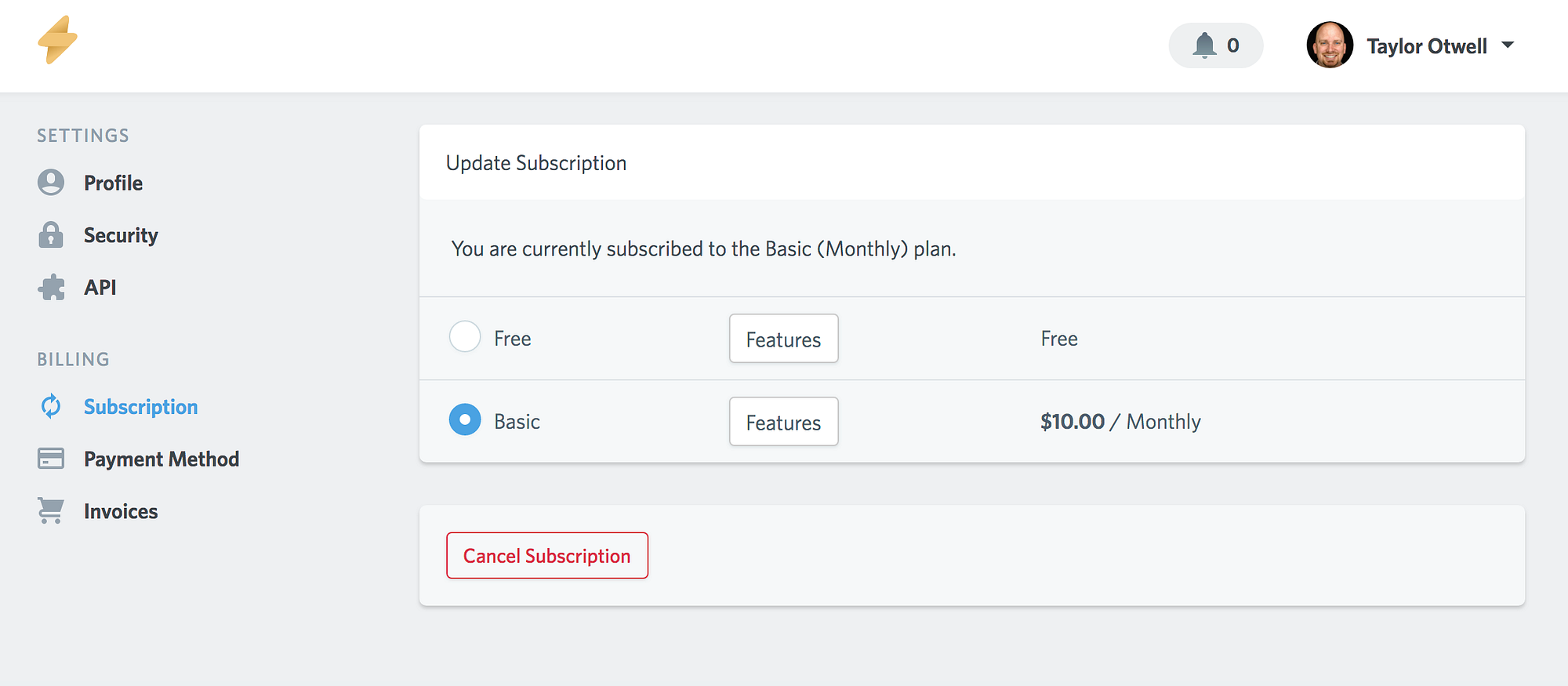Click the Subscription refresh icon
This screenshot has width=1568, height=686.
tap(51, 406)
